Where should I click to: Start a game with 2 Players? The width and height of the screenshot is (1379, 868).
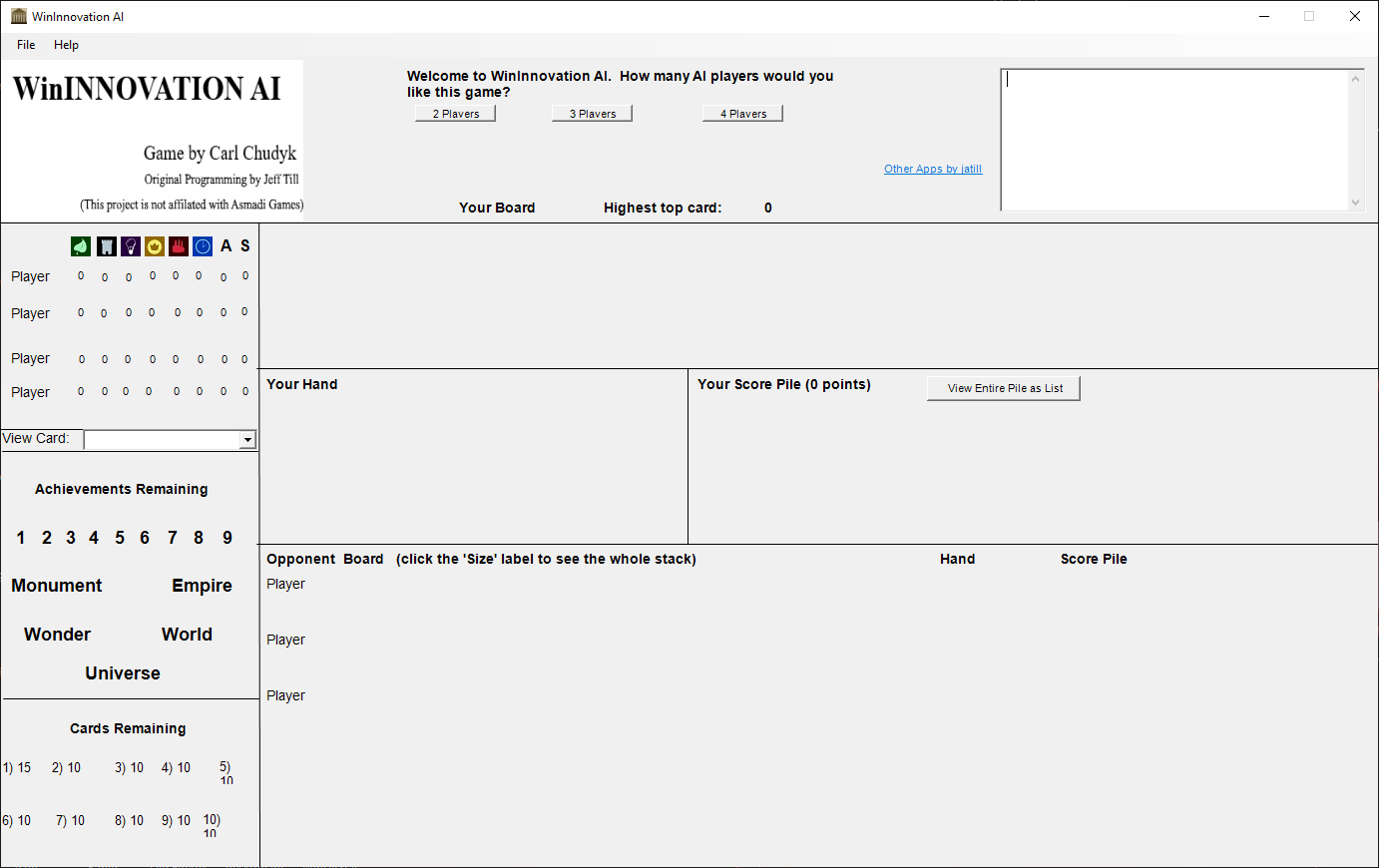456,114
